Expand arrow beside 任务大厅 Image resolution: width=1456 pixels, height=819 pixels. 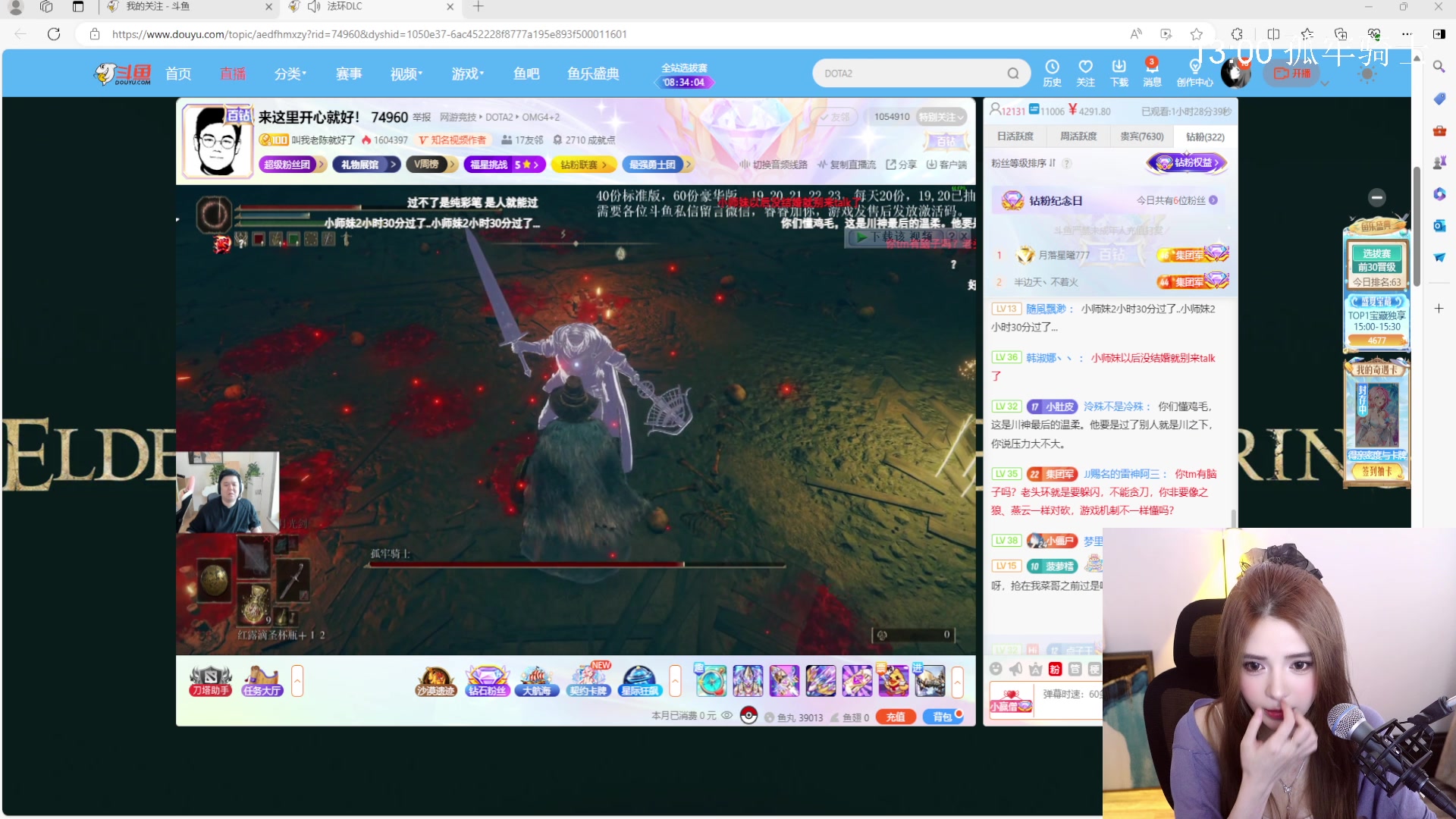click(x=297, y=680)
